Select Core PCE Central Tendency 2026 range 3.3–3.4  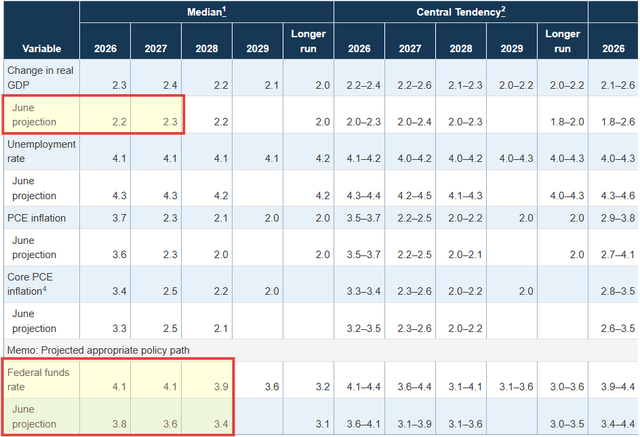(x=363, y=291)
